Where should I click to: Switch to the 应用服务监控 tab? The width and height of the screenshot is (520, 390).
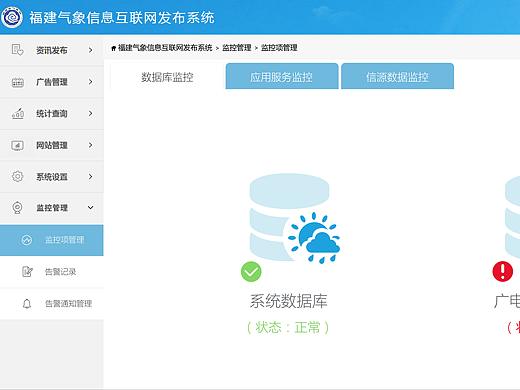point(282,76)
